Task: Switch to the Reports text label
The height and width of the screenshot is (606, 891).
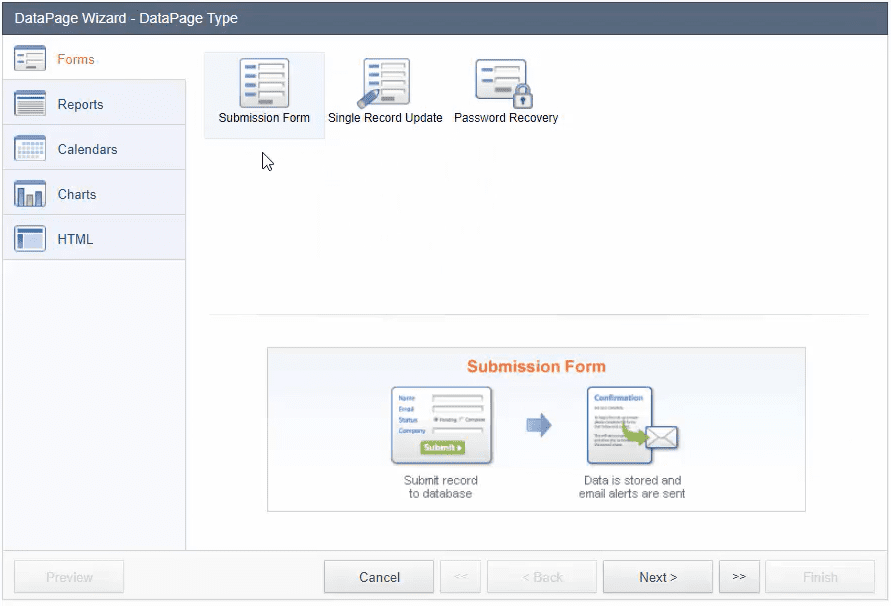Action: tap(80, 105)
